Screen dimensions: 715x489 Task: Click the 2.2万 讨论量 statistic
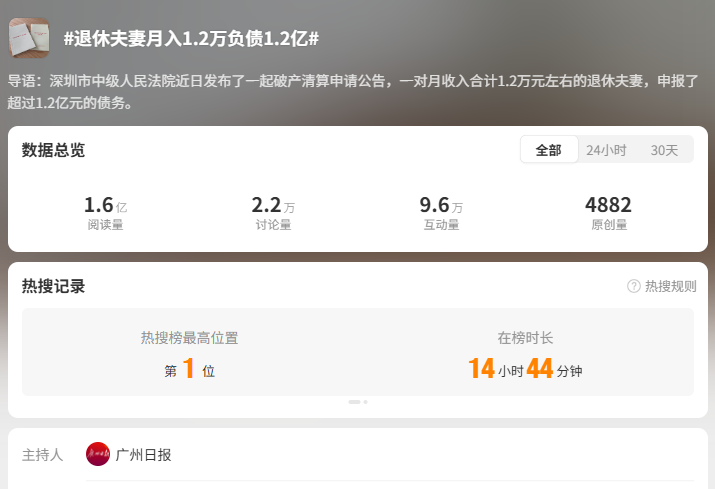(273, 213)
